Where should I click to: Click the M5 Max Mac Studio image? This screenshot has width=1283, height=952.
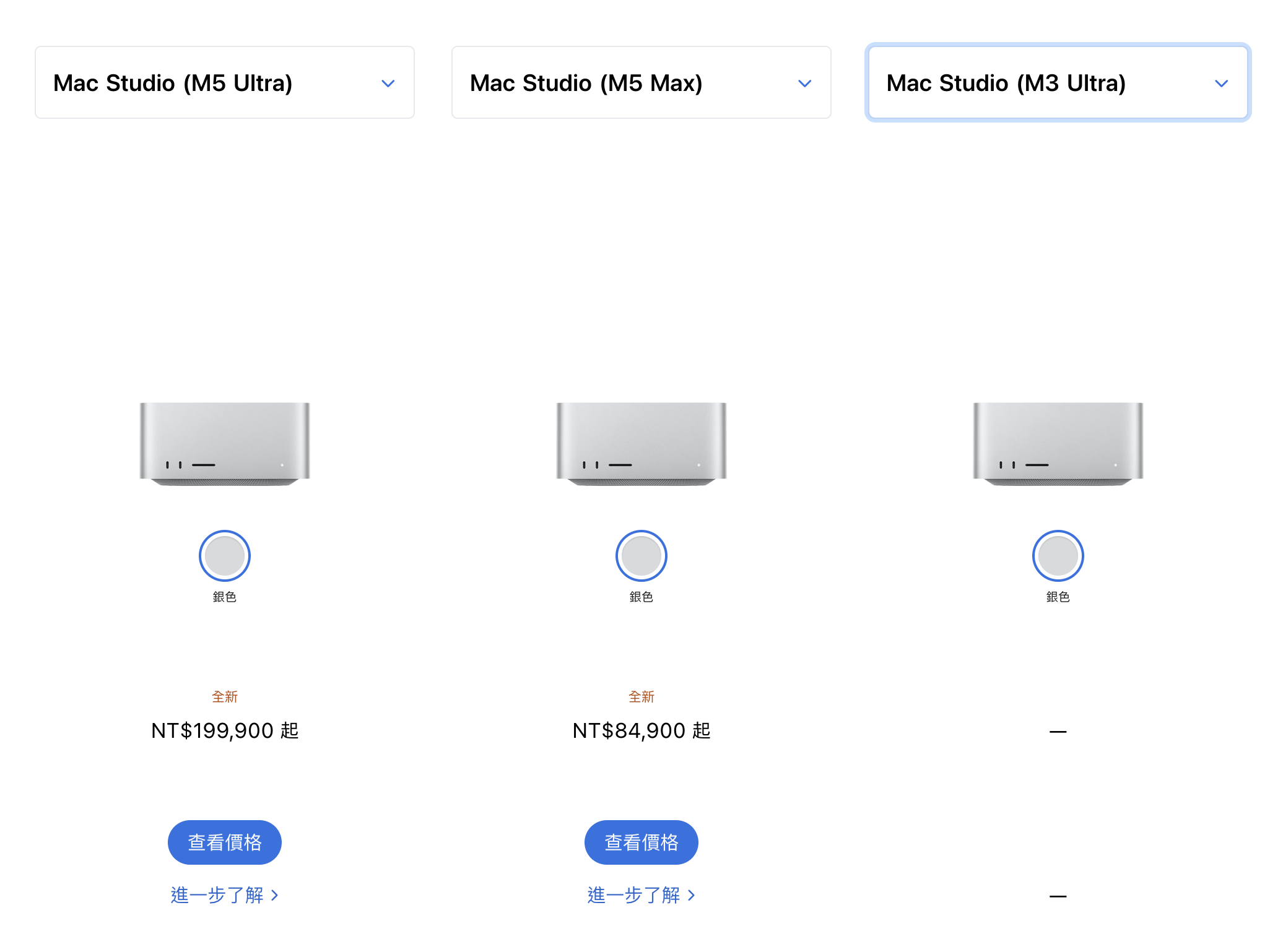[x=641, y=444]
